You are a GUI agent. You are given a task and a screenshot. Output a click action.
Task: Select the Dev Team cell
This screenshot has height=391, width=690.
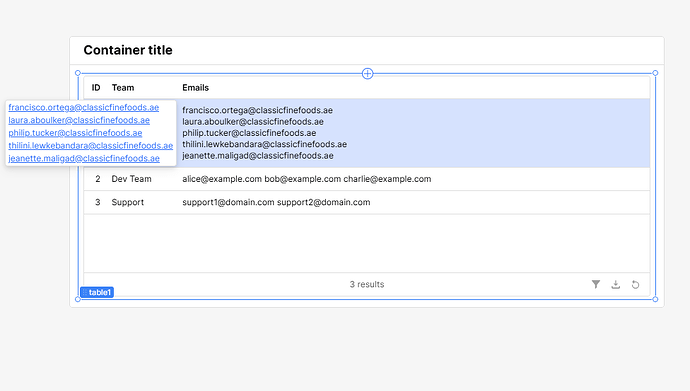click(132, 179)
